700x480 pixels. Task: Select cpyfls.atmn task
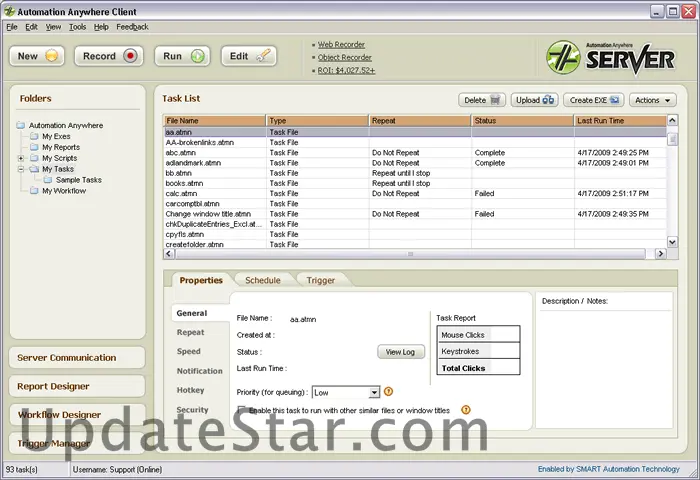point(415,234)
